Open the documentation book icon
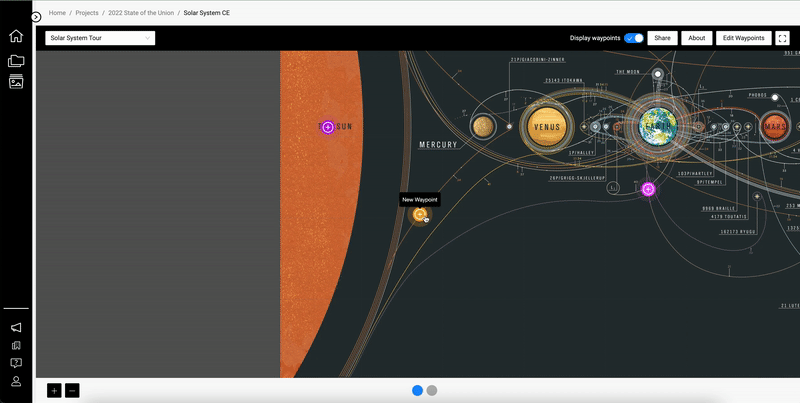Image resolution: width=800 pixels, height=403 pixels. pyautogui.click(x=16, y=345)
